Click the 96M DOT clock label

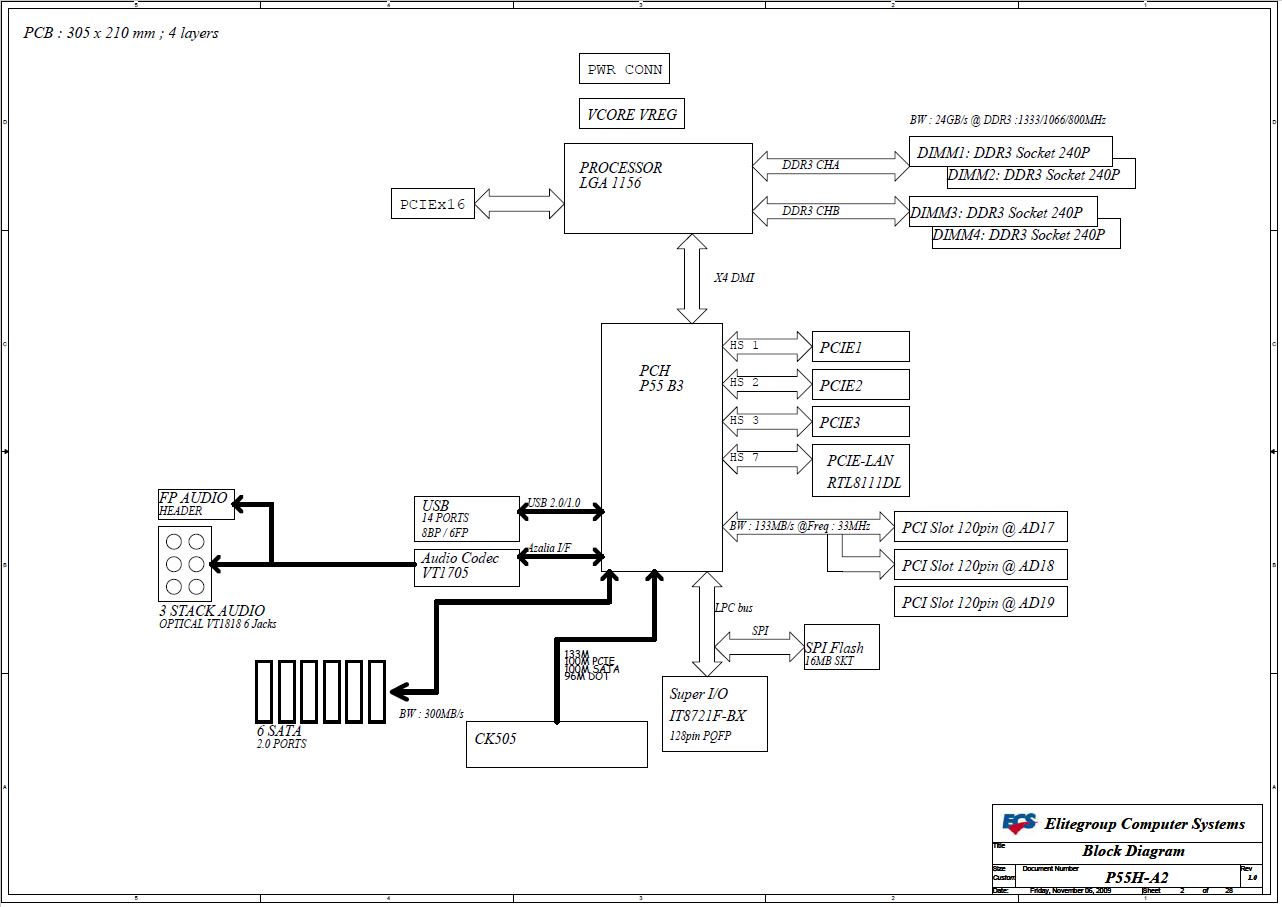(x=586, y=677)
